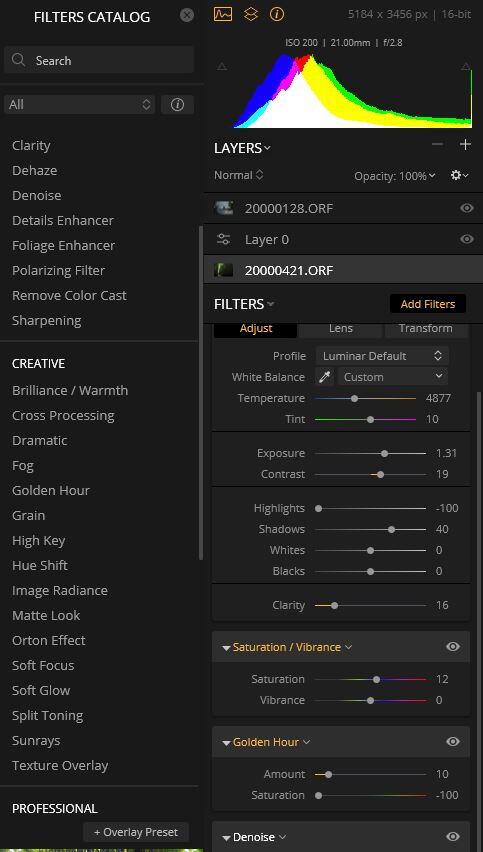Select the Layer 0 row name
Viewport: 483px width, 852px height.
267,240
